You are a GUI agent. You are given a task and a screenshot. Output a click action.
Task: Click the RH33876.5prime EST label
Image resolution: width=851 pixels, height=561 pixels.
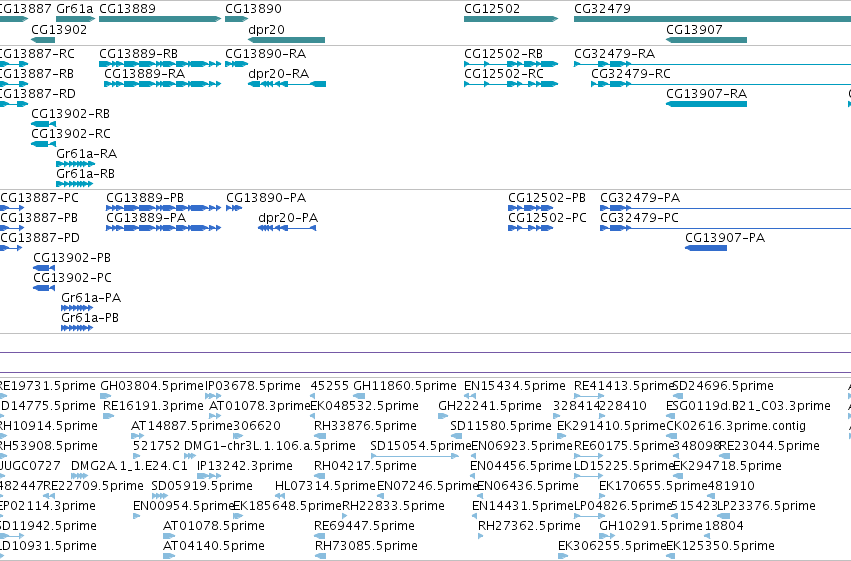pos(365,426)
